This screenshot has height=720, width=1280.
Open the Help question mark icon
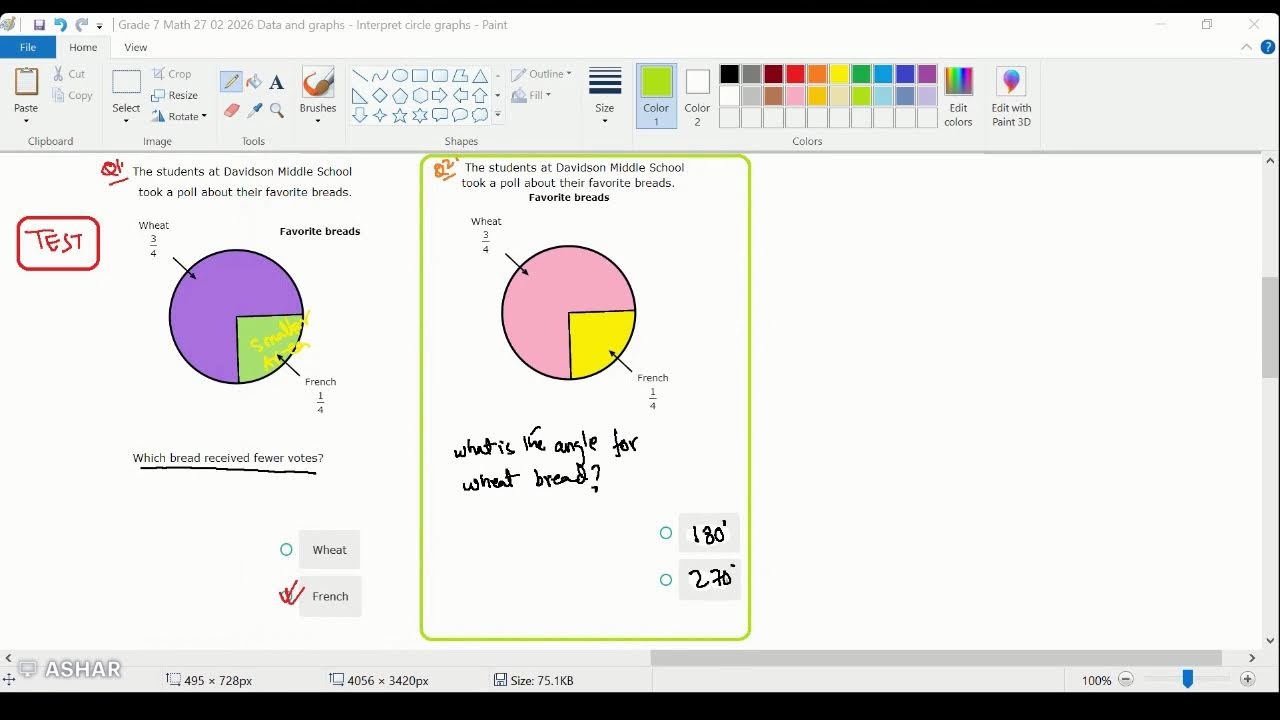tap(1268, 47)
